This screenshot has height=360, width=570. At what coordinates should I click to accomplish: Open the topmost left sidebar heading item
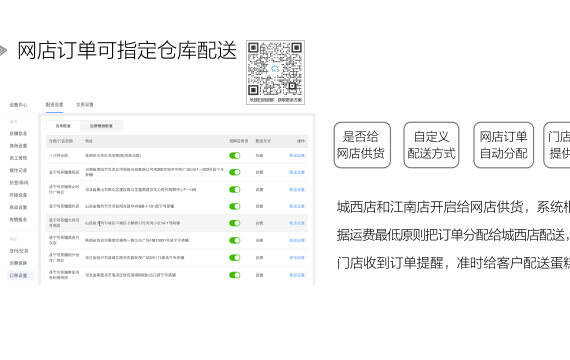click(x=18, y=105)
